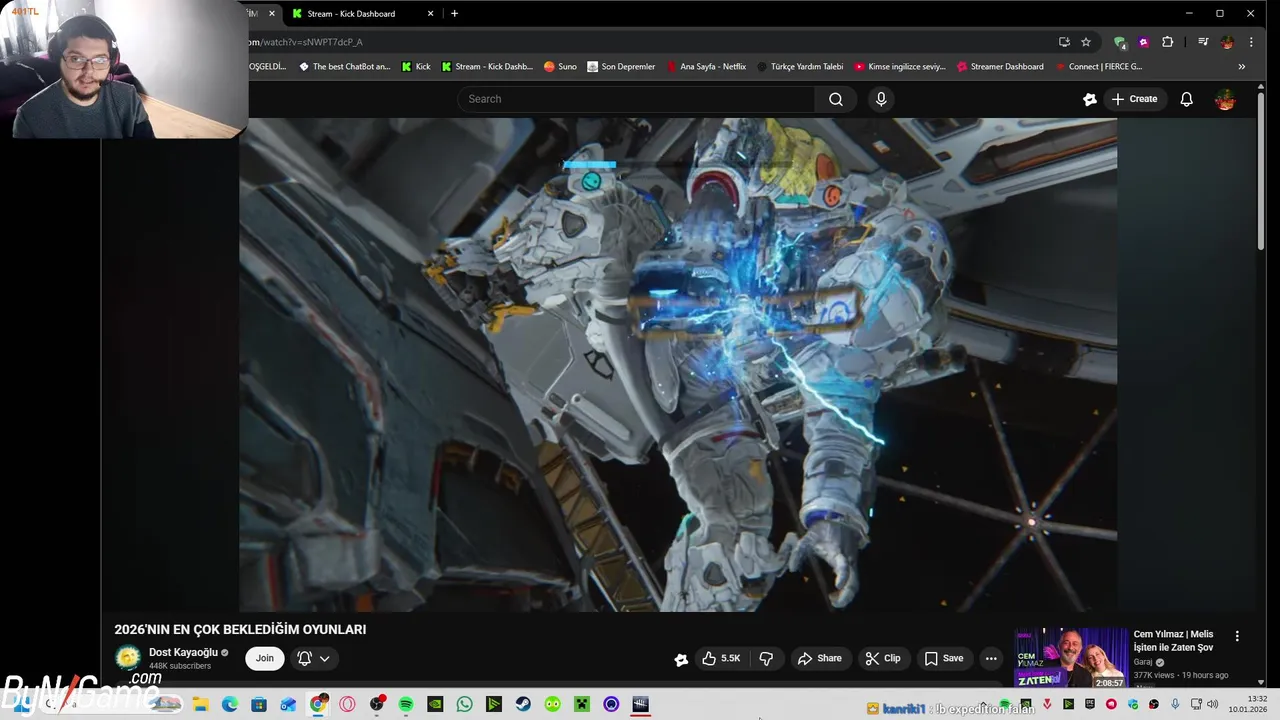Open Minecraft from the taskbar
Image resolution: width=1280 pixels, height=720 pixels.
click(x=582, y=704)
